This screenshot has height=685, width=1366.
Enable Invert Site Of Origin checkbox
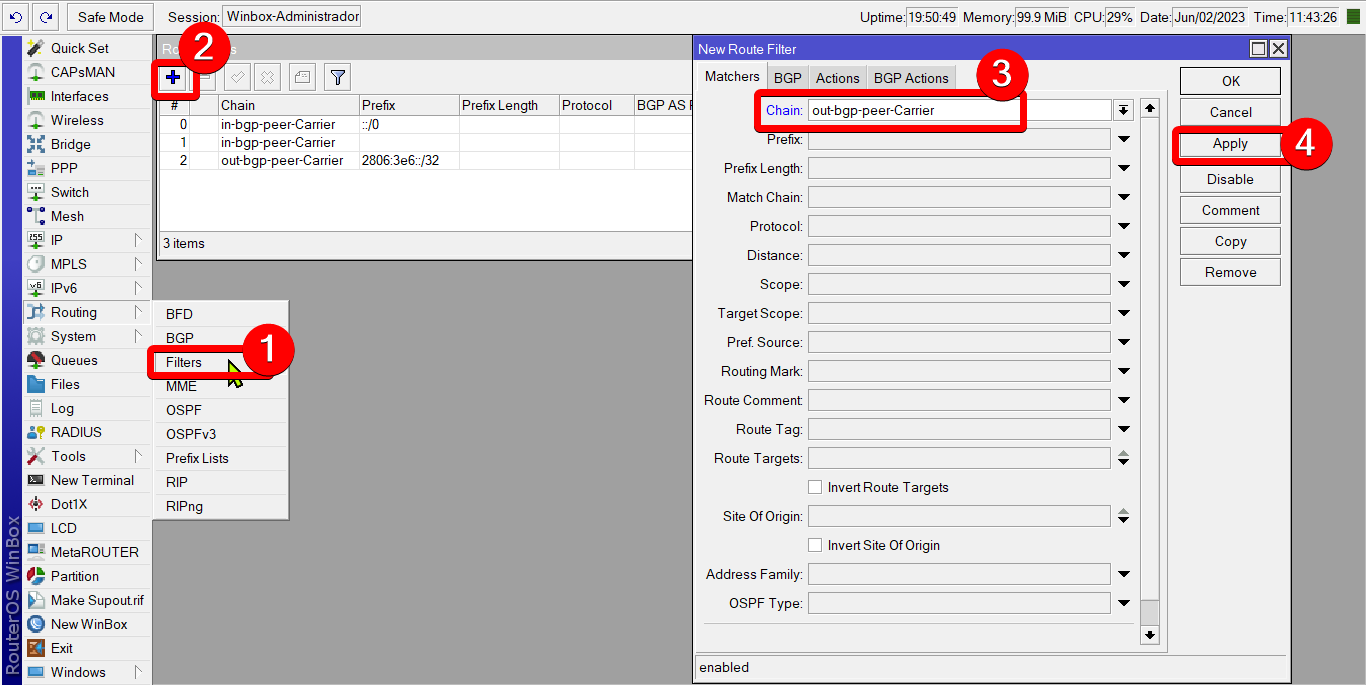tap(815, 545)
